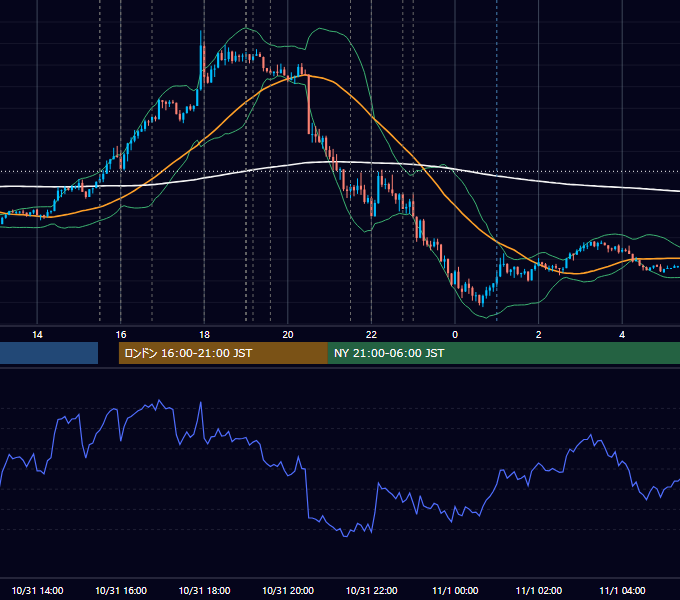Click the hour label 2 on price chart axis
This screenshot has height=600, width=680.
(x=539, y=335)
